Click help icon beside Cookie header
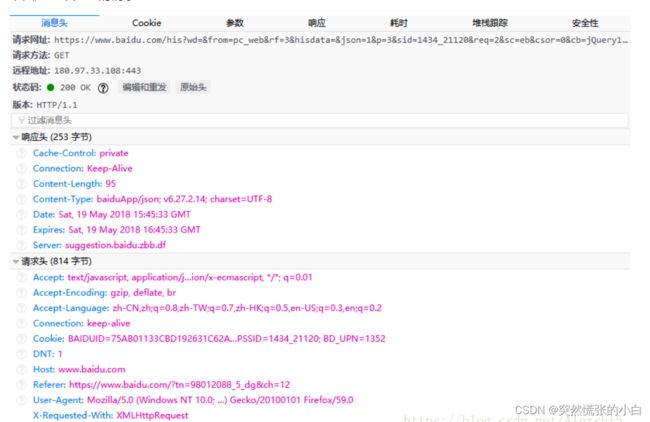 coord(21,339)
